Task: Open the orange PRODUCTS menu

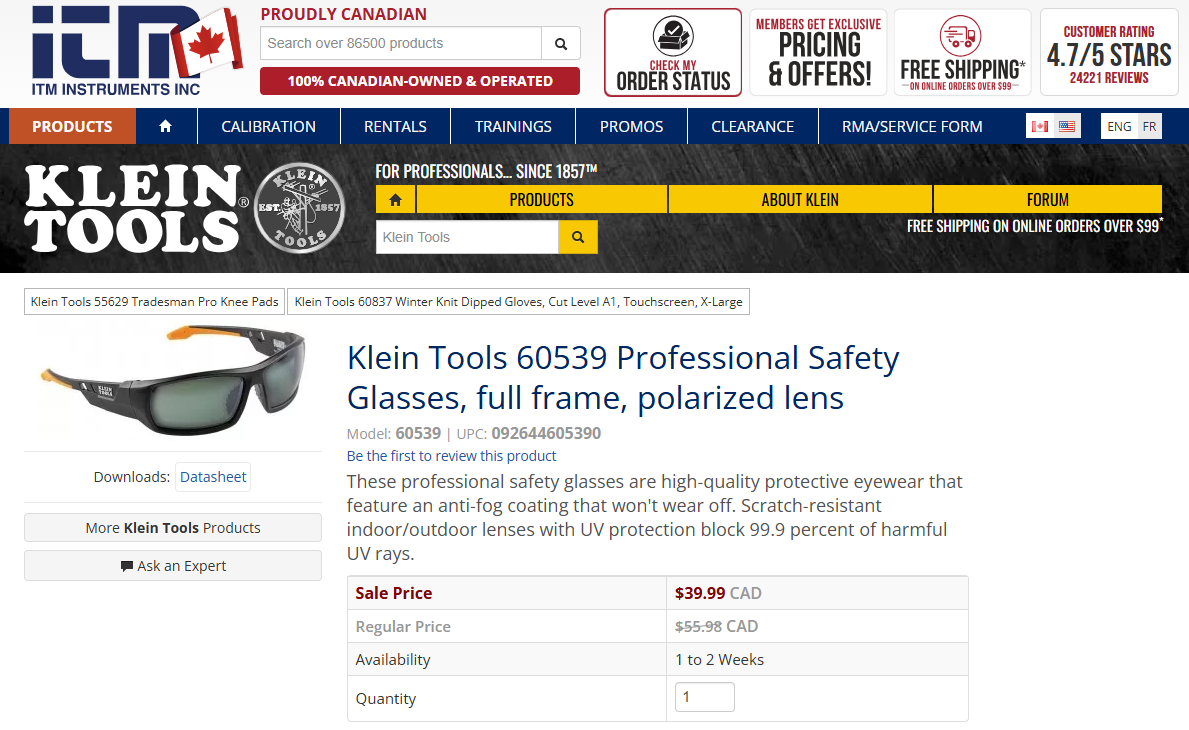Action: pyautogui.click(x=72, y=127)
